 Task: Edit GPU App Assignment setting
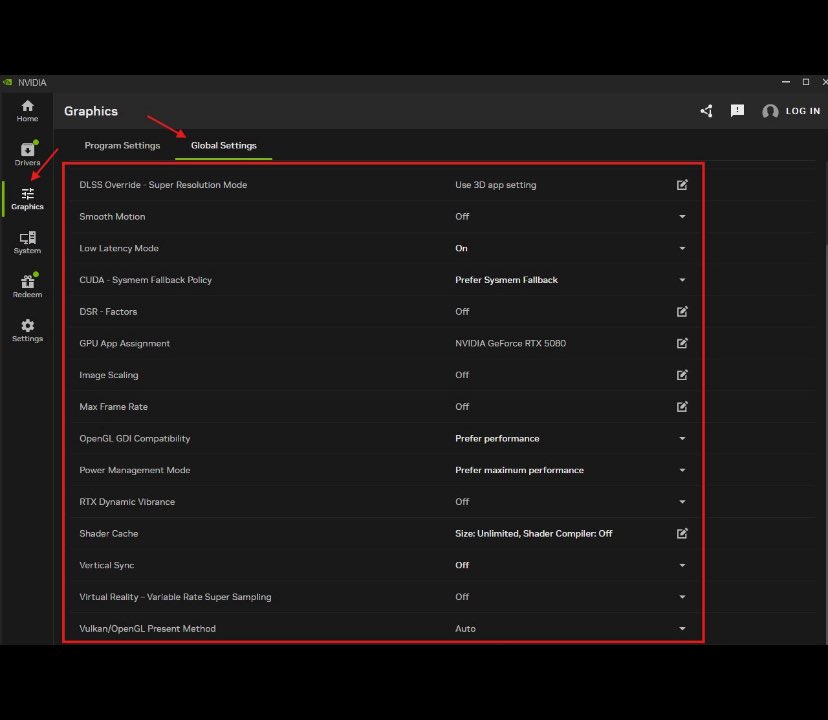(x=682, y=343)
